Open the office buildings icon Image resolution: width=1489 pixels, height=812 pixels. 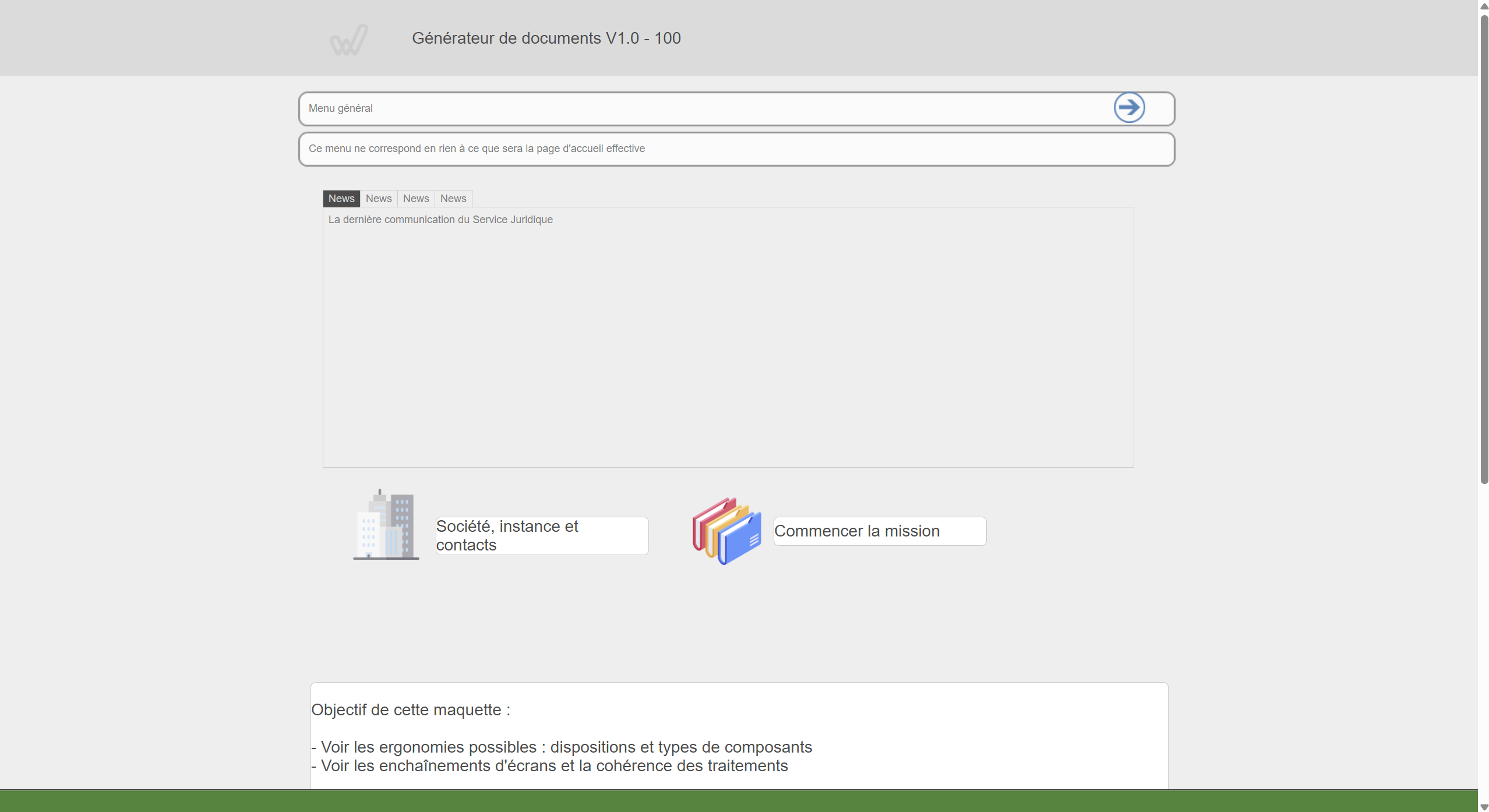[x=386, y=524]
